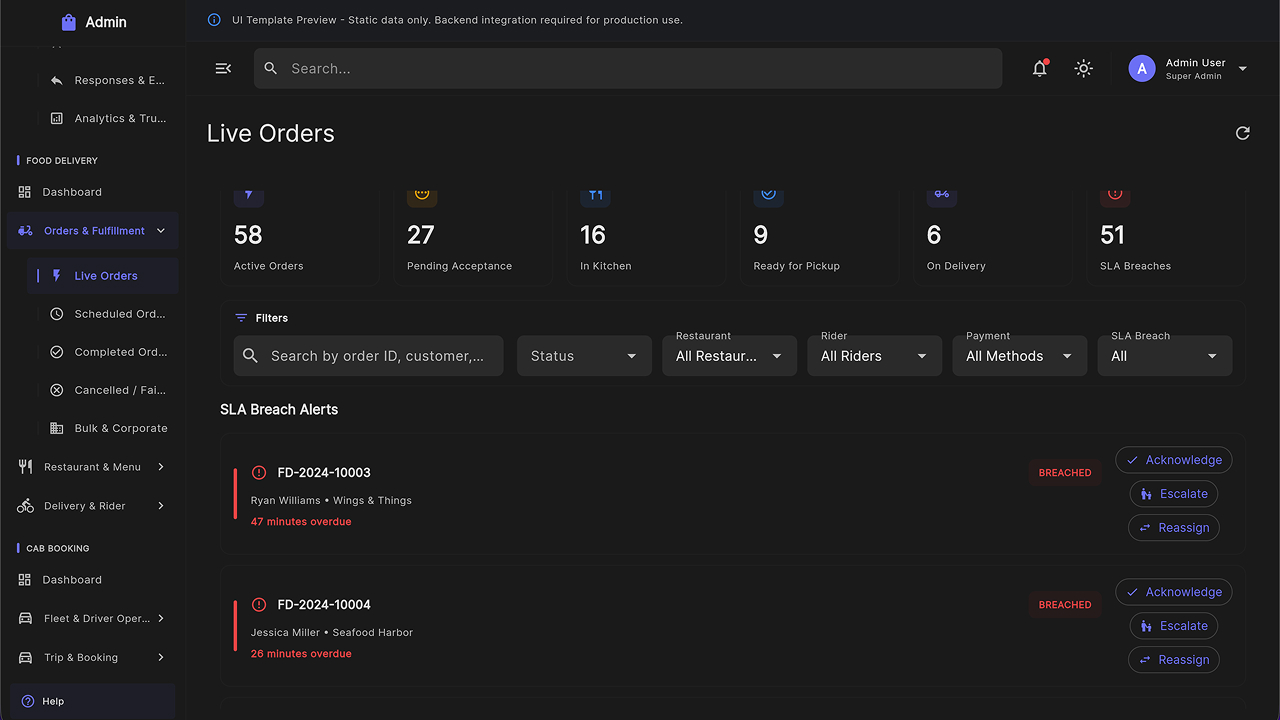Click the Help question mark icon
The image size is (1280, 720).
pos(28,702)
